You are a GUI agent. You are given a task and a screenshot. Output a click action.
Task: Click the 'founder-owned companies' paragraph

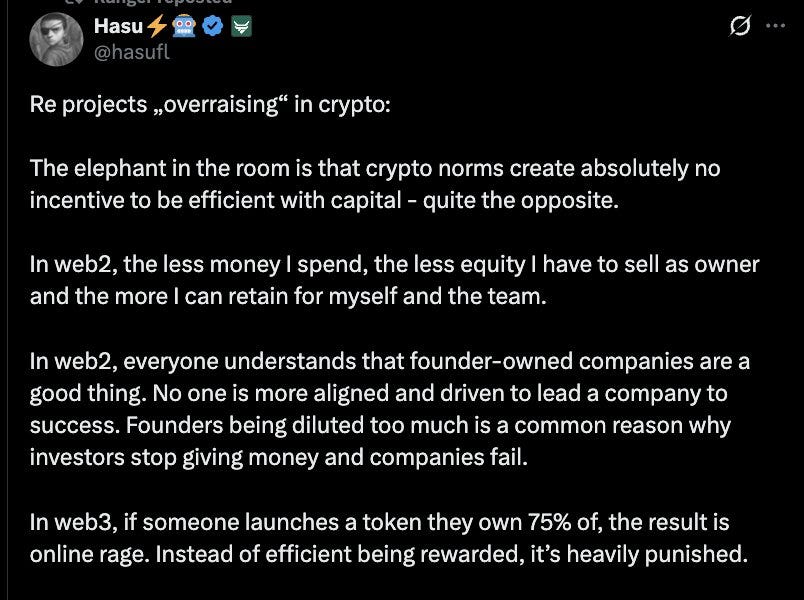[390, 408]
